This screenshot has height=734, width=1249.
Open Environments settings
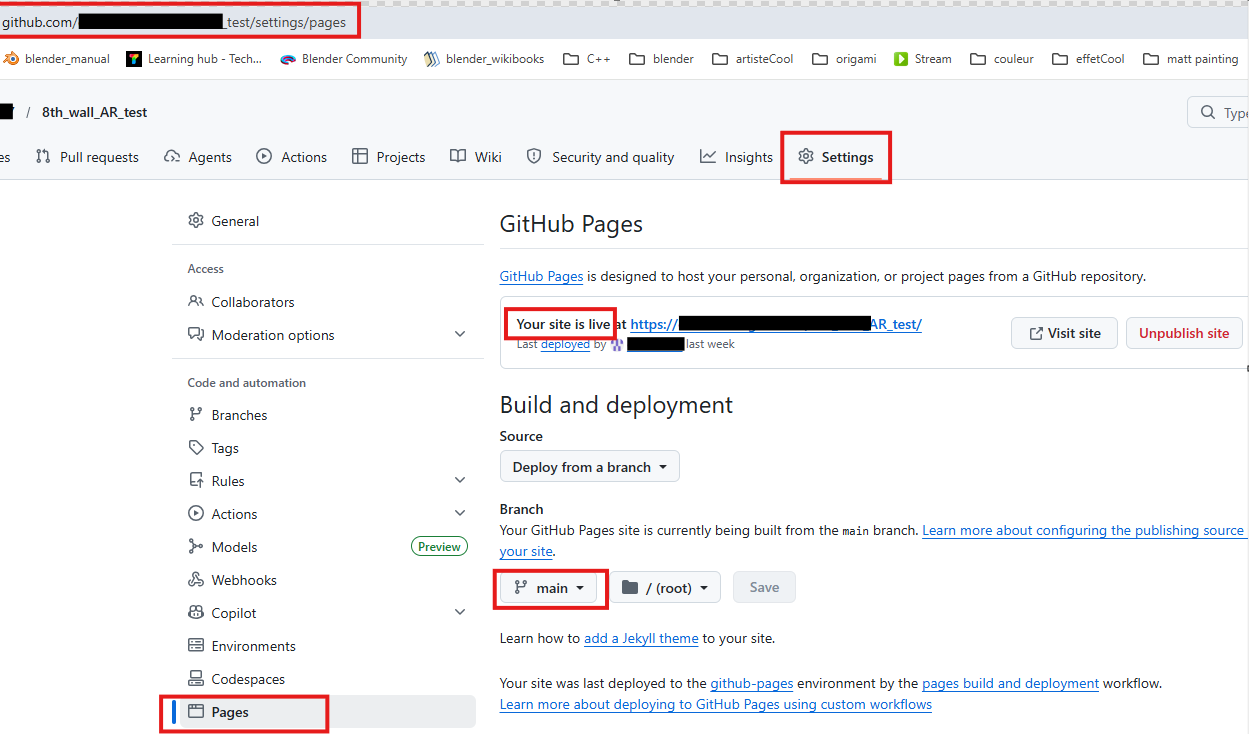[328, 646]
